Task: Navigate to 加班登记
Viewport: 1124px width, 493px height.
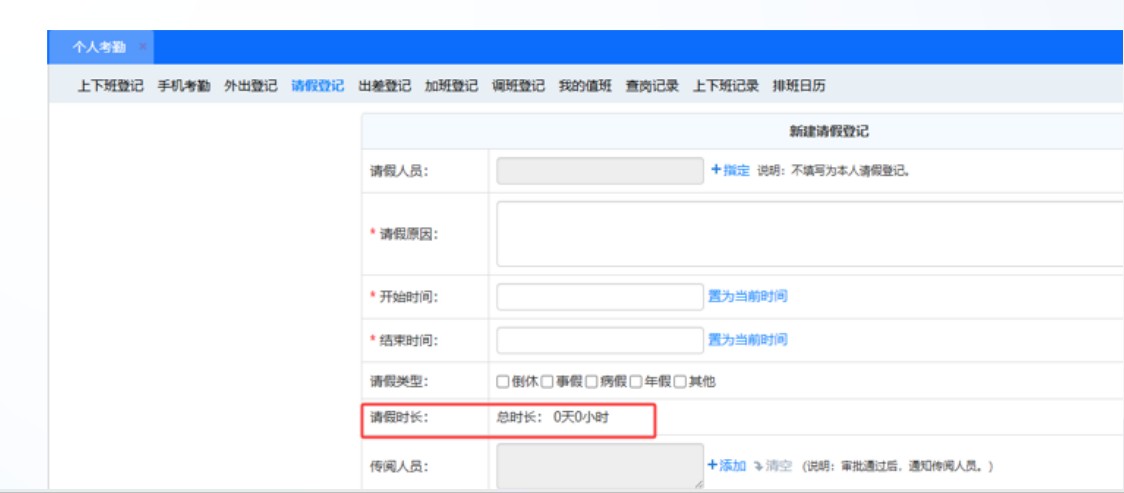Action: (451, 86)
